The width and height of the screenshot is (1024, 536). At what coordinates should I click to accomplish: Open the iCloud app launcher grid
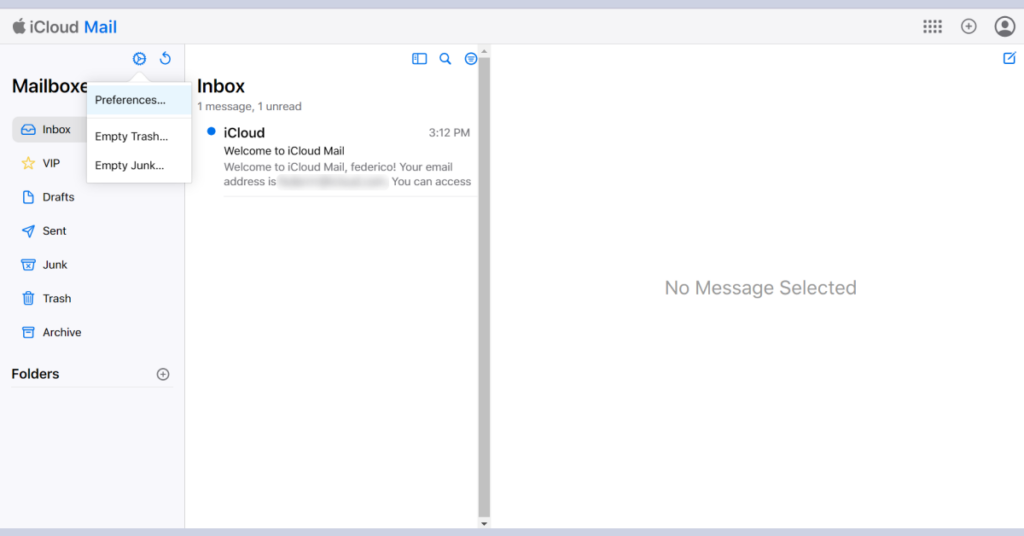click(x=932, y=27)
